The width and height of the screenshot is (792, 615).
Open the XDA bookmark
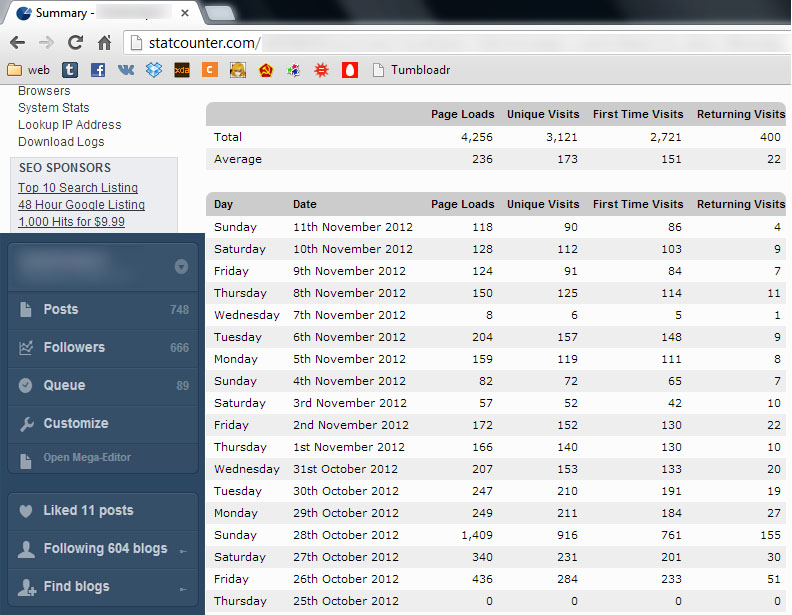(182, 70)
